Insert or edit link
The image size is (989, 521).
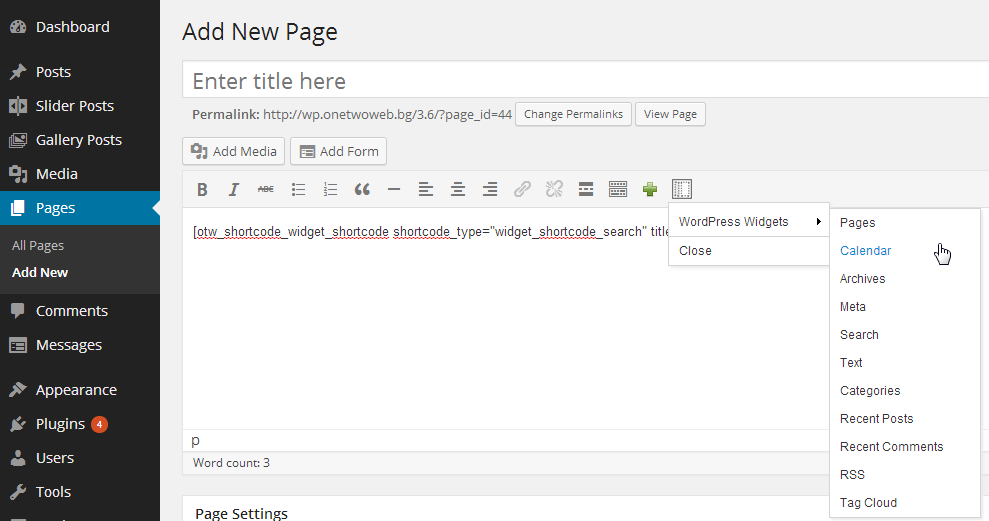point(522,189)
